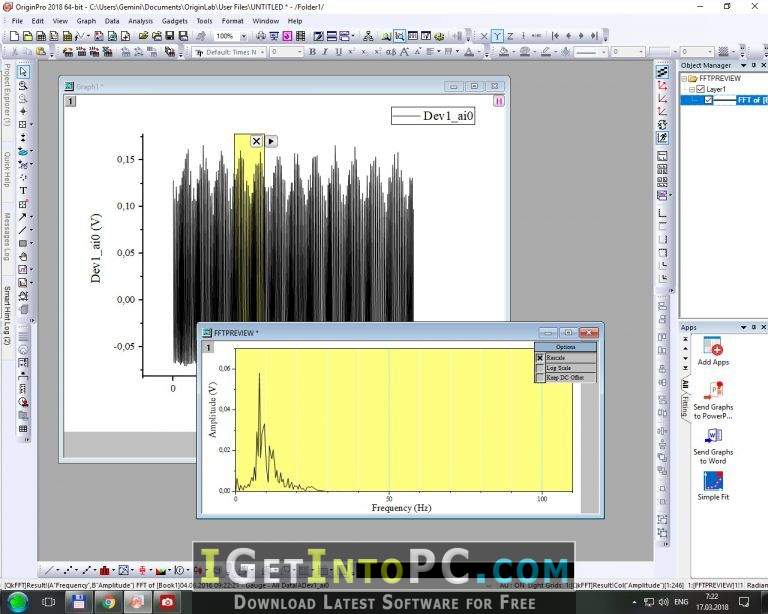Select the Pointer tool in left toolbar

[x=23, y=72]
